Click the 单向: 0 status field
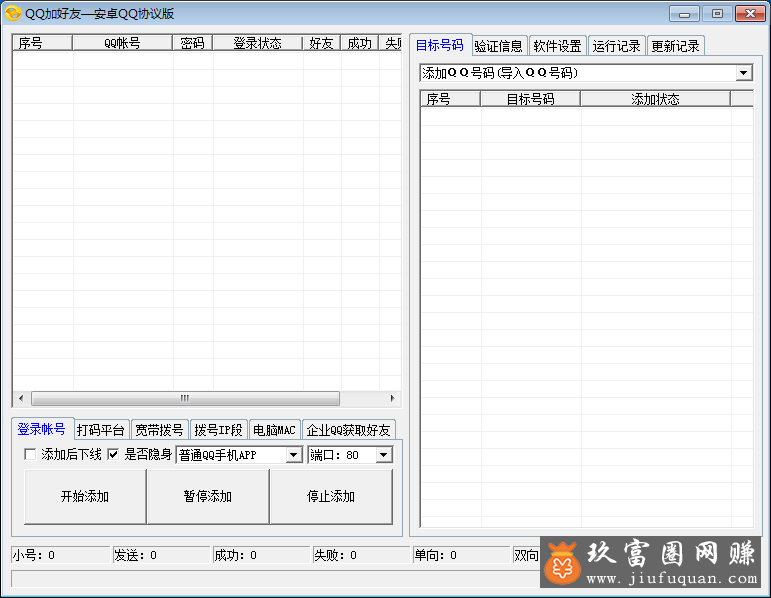 (x=461, y=555)
